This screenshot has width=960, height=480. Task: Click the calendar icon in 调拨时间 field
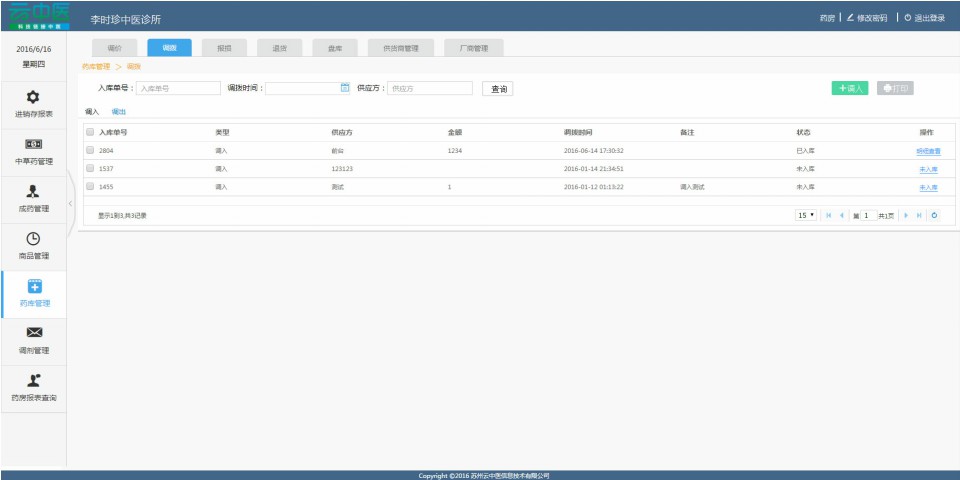click(345, 88)
